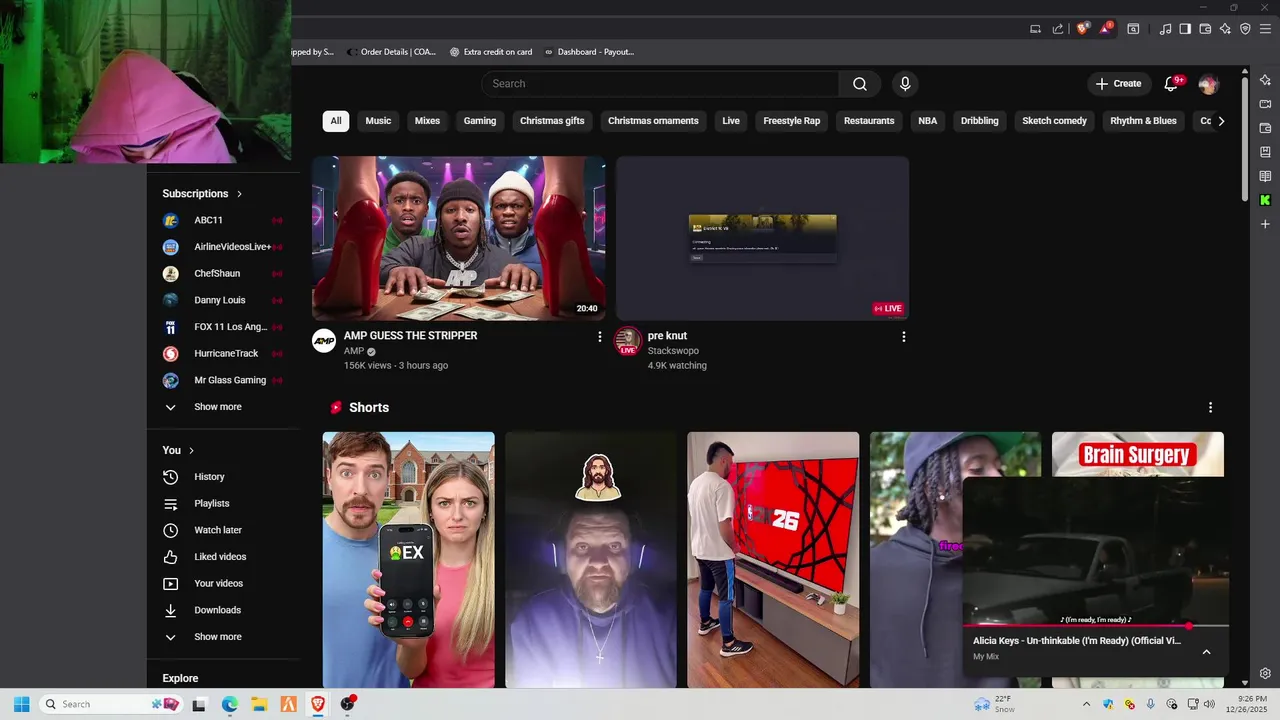The image size is (1280, 720).
Task: Open the taskbar weather widget
Action: pyautogui.click(x=995, y=704)
